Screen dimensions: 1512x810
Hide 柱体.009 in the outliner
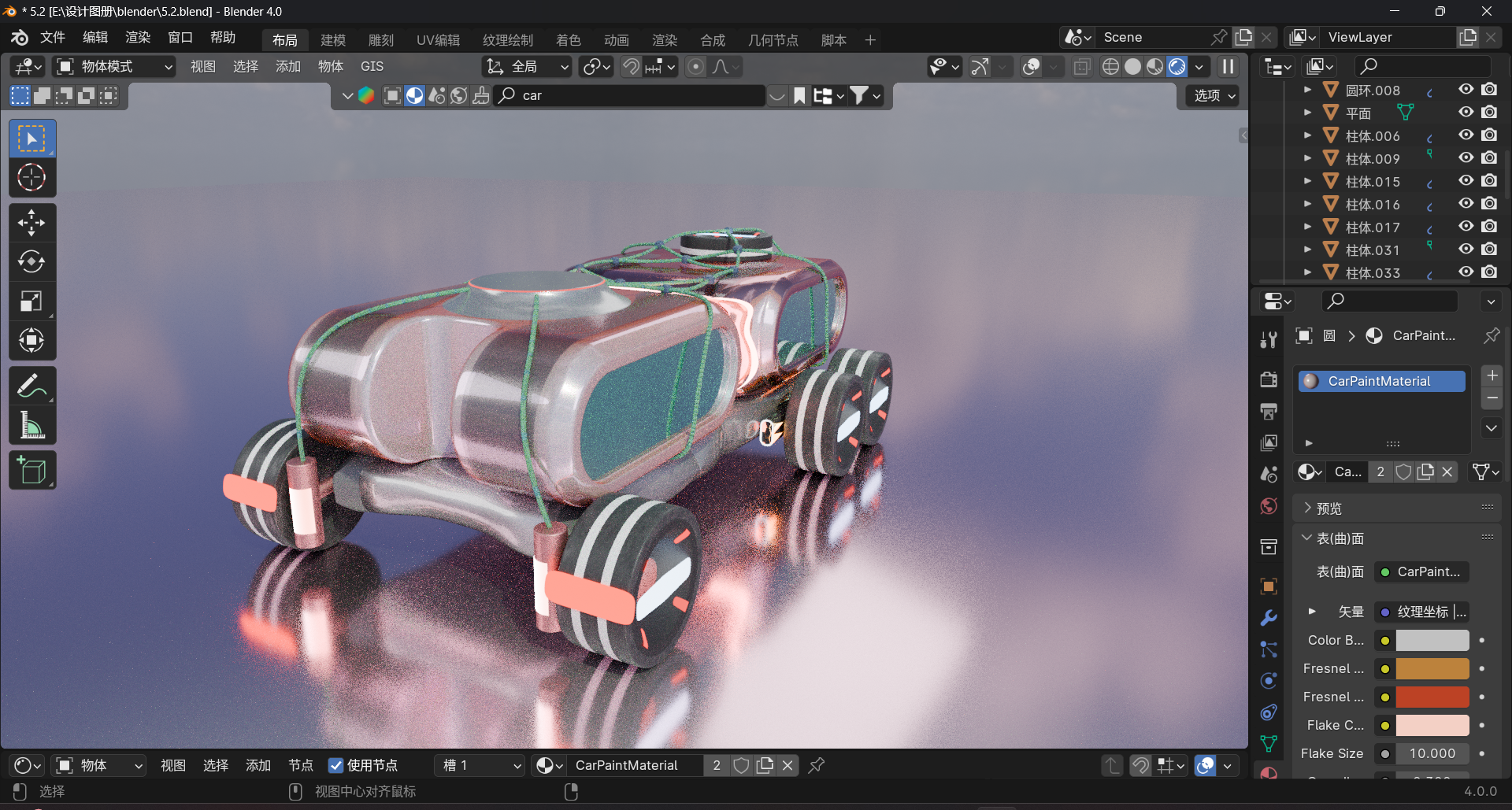(1466, 157)
